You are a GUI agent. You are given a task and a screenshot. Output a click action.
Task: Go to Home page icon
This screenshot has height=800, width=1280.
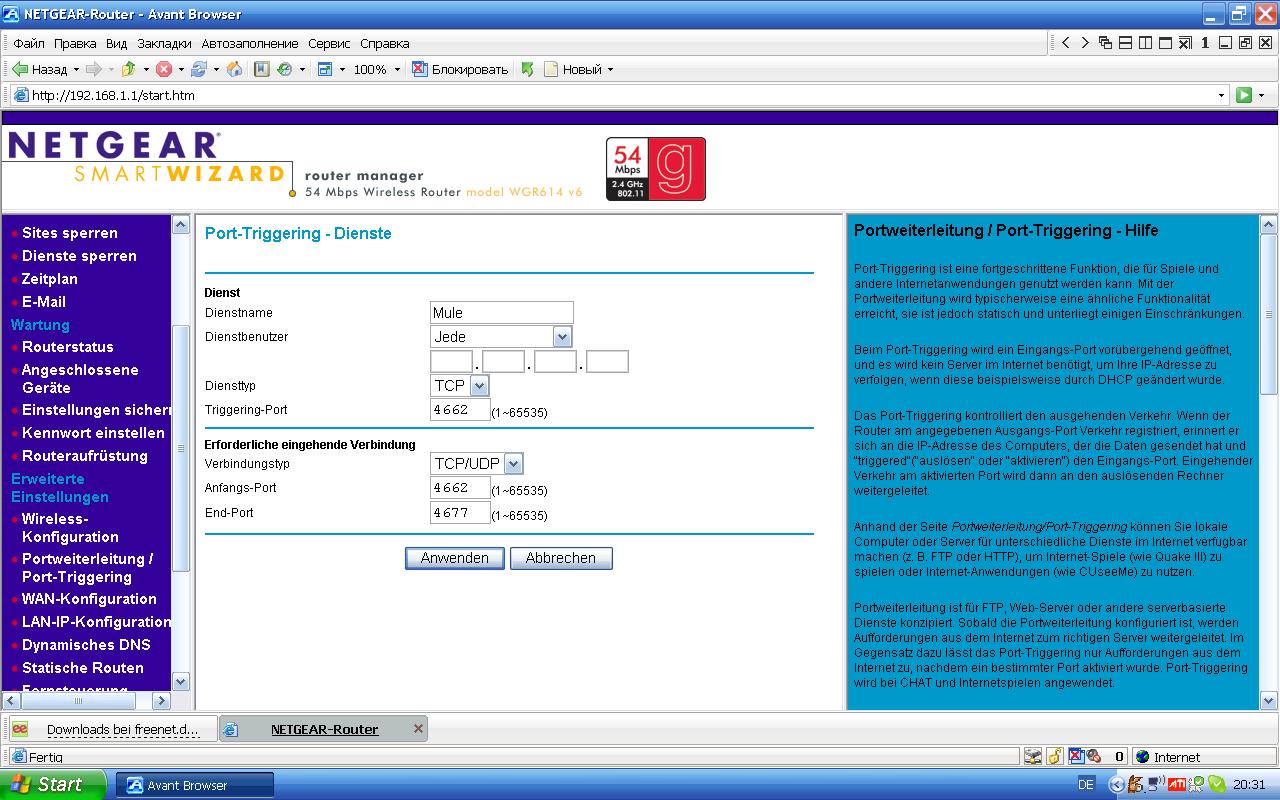[234, 69]
